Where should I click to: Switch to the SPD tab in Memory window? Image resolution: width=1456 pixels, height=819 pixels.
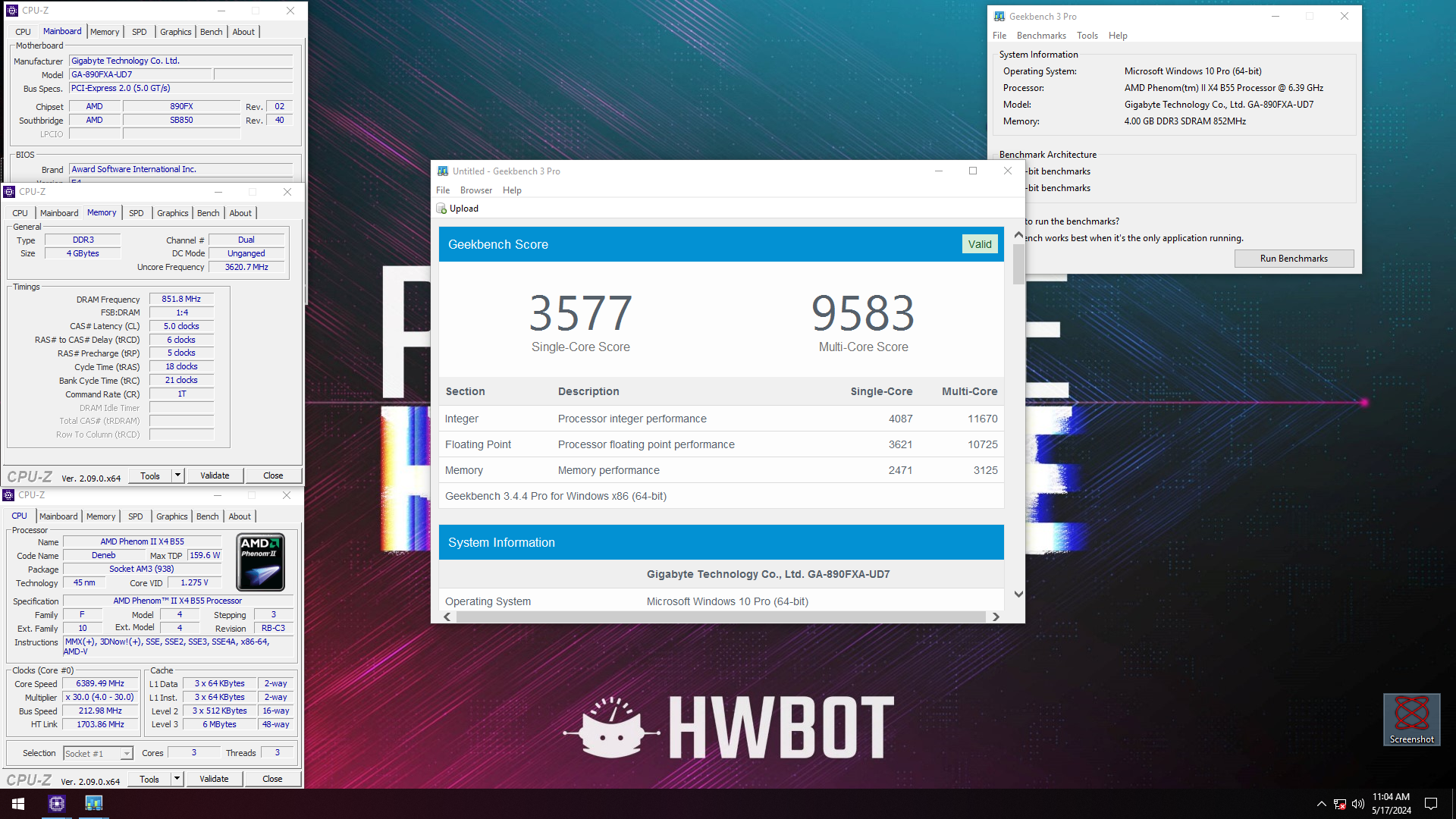tap(136, 213)
